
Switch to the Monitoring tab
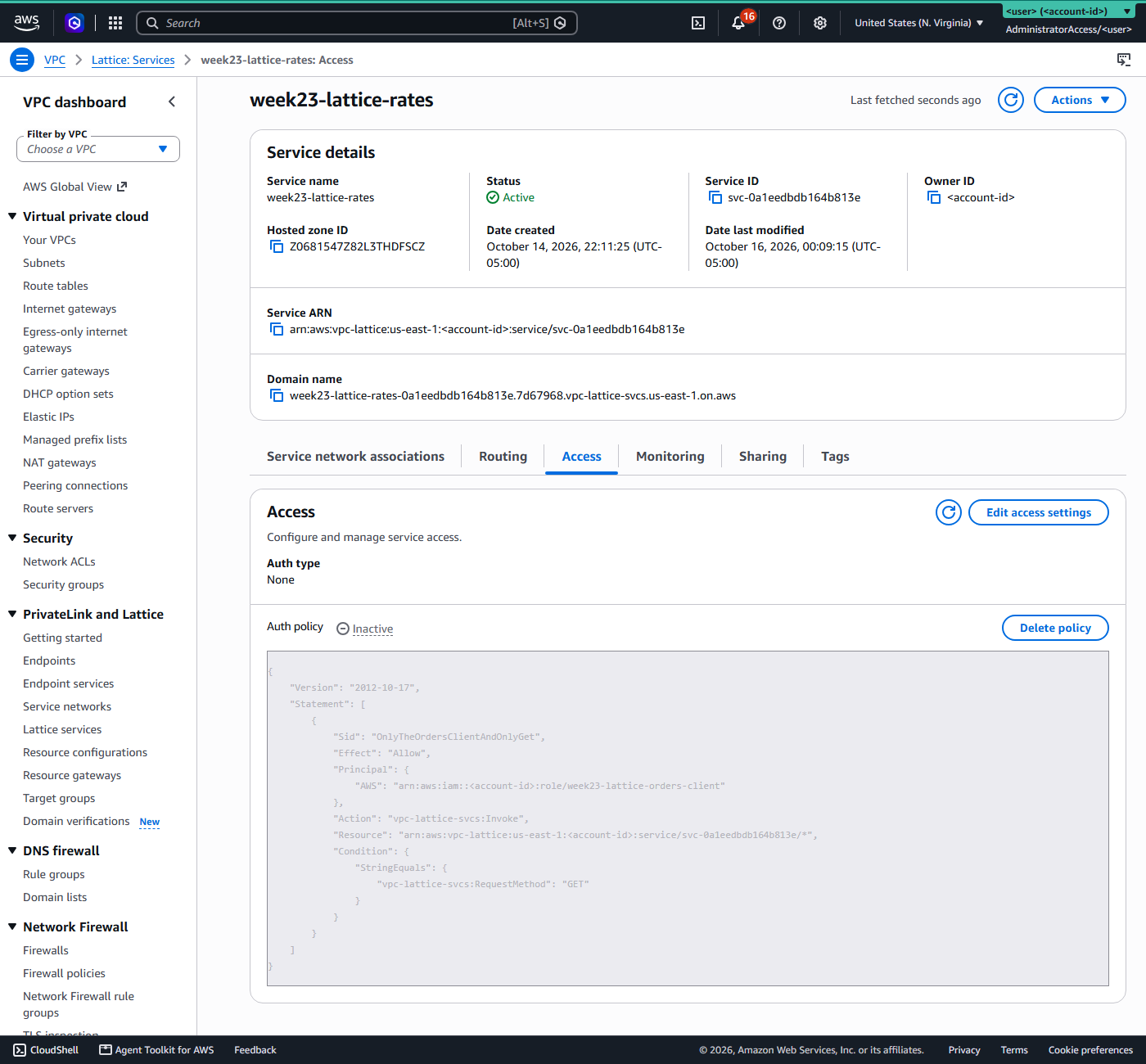tap(670, 457)
